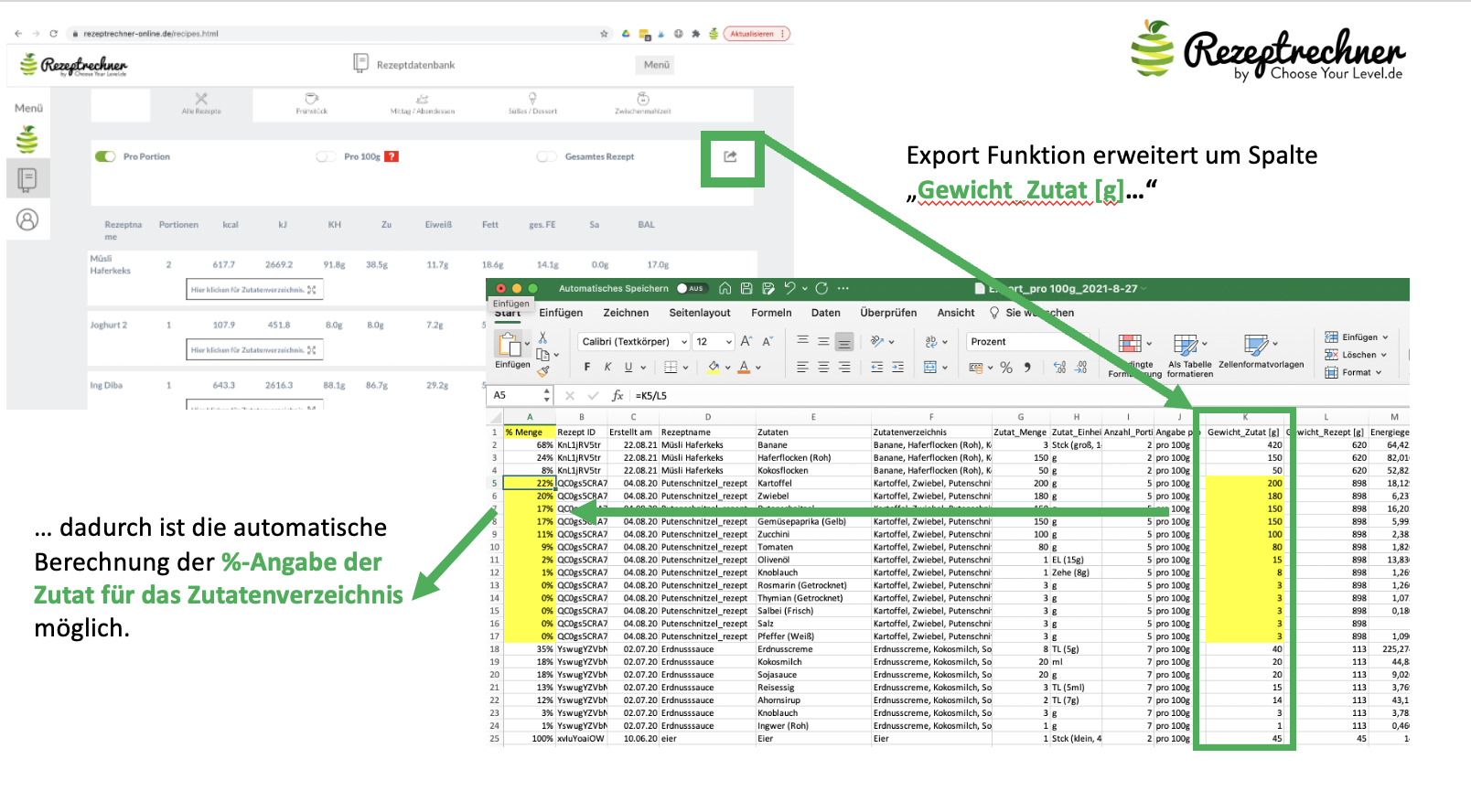
Task: Select cell A5 showing 22%
Action: 529,483
